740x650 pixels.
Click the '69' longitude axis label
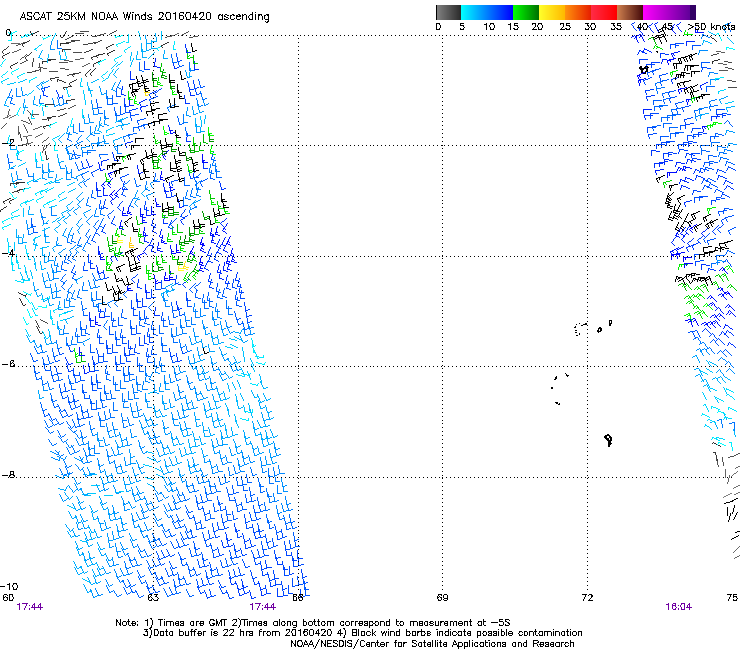[x=442, y=598]
